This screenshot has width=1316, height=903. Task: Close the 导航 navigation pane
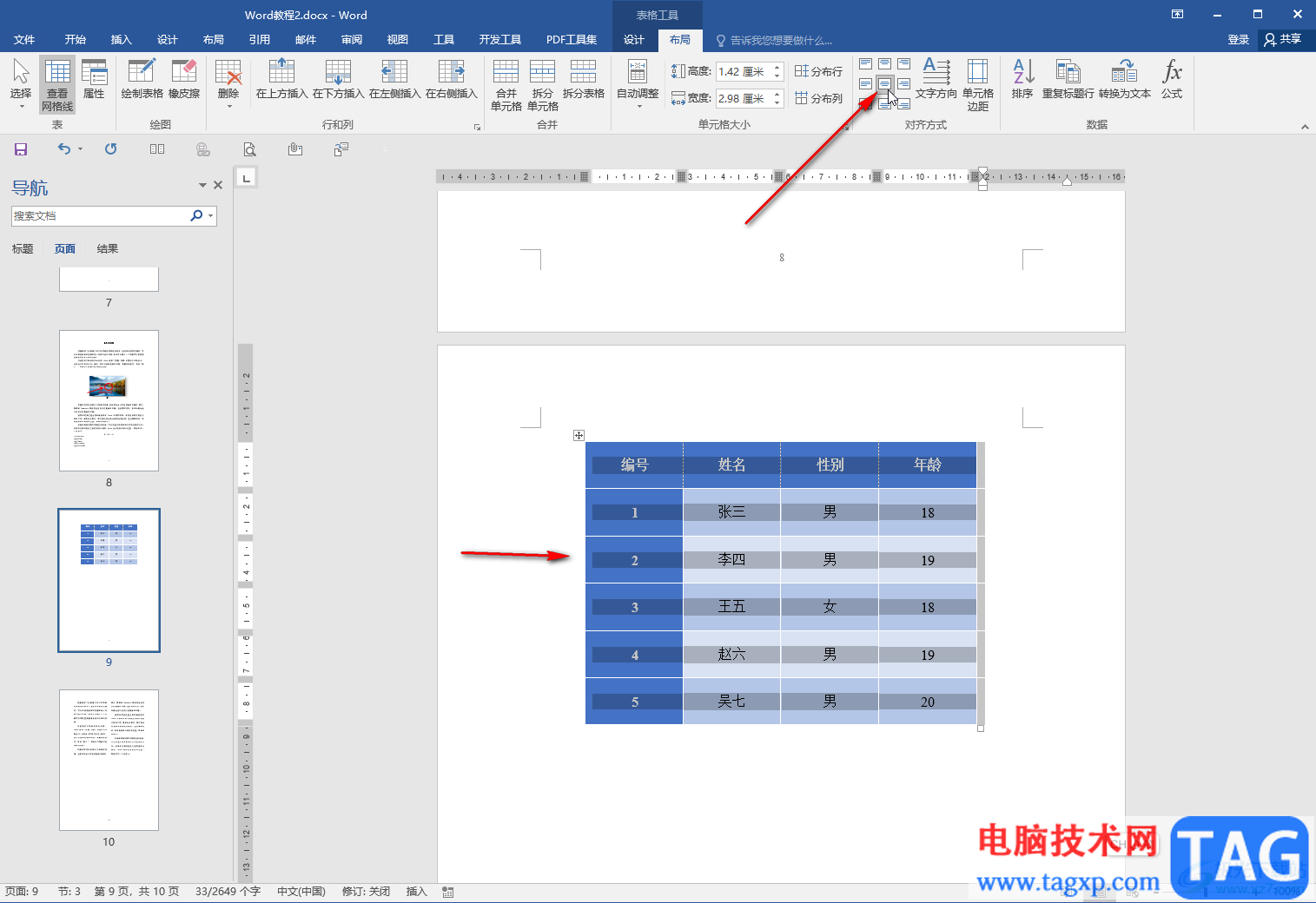[218, 185]
